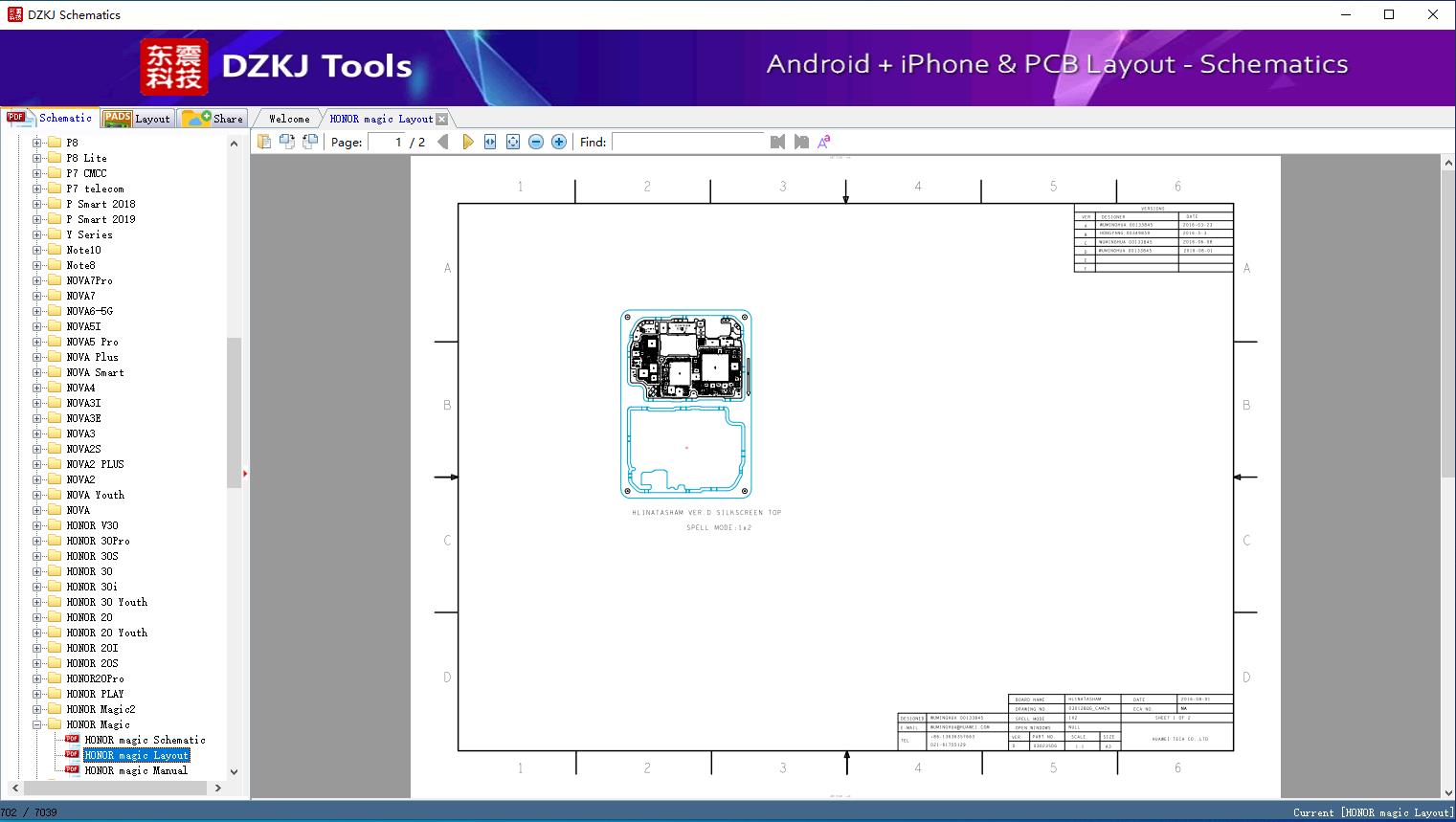This screenshot has height=822, width=1456.
Task: Click the red sidebar collapse arrow
Action: tap(245, 474)
